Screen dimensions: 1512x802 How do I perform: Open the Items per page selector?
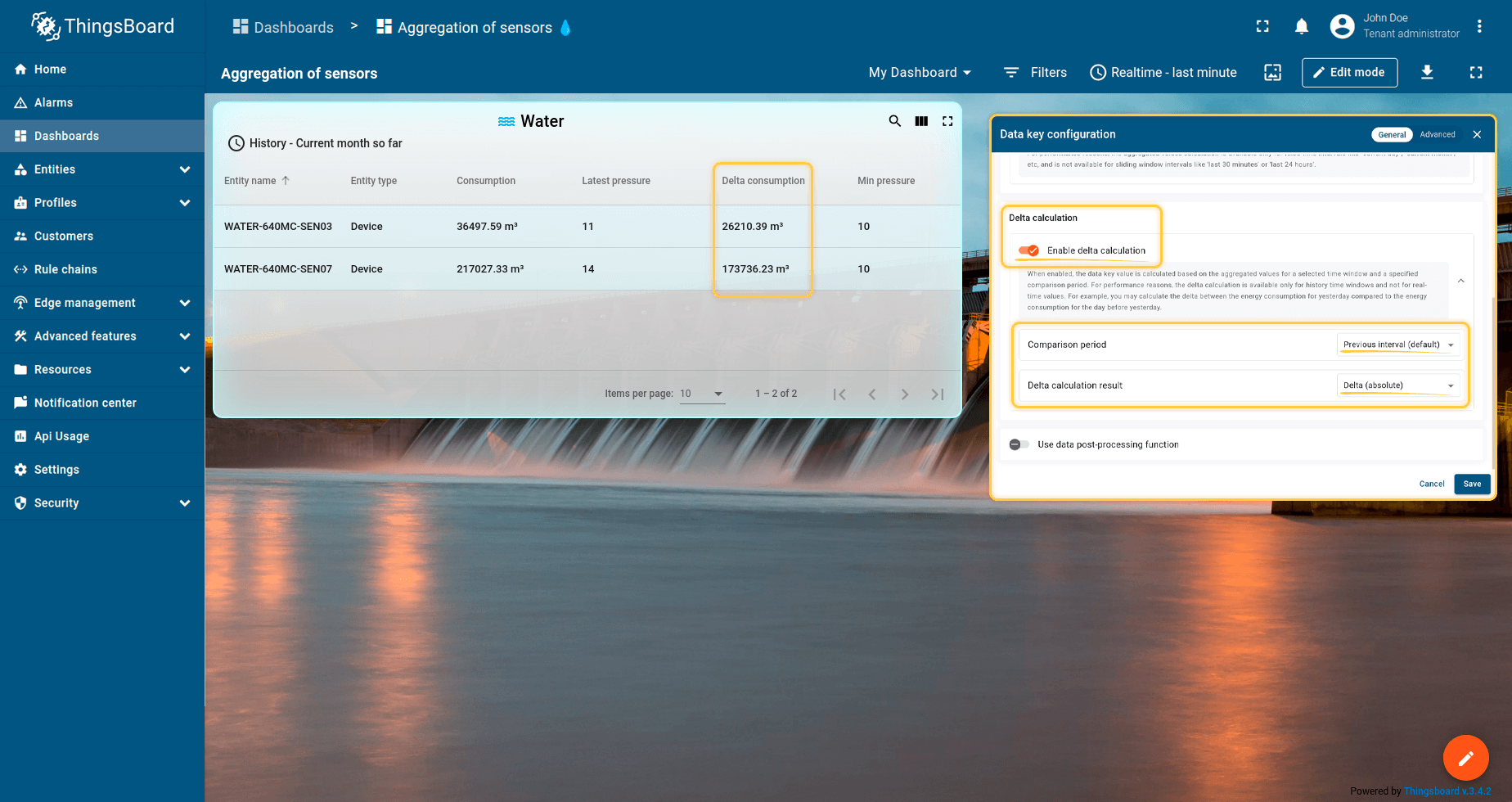702,394
